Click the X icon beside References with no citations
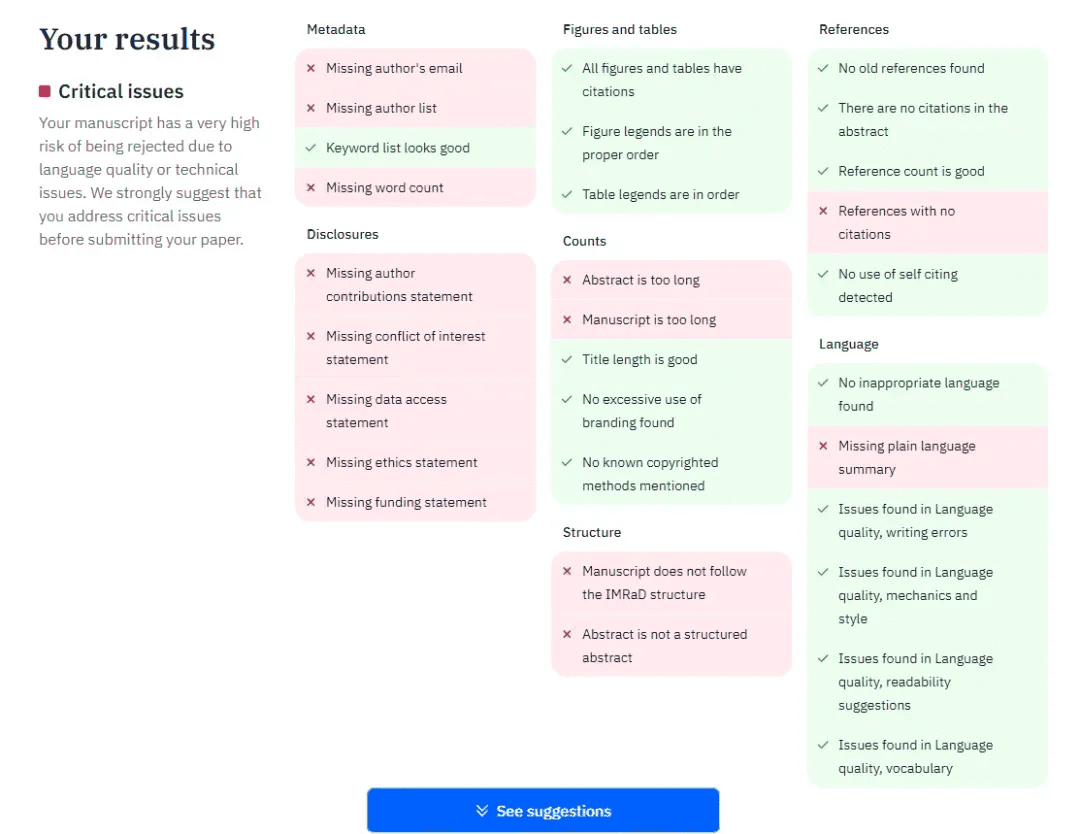This screenshot has width=1080, height=834. [823, 212]
